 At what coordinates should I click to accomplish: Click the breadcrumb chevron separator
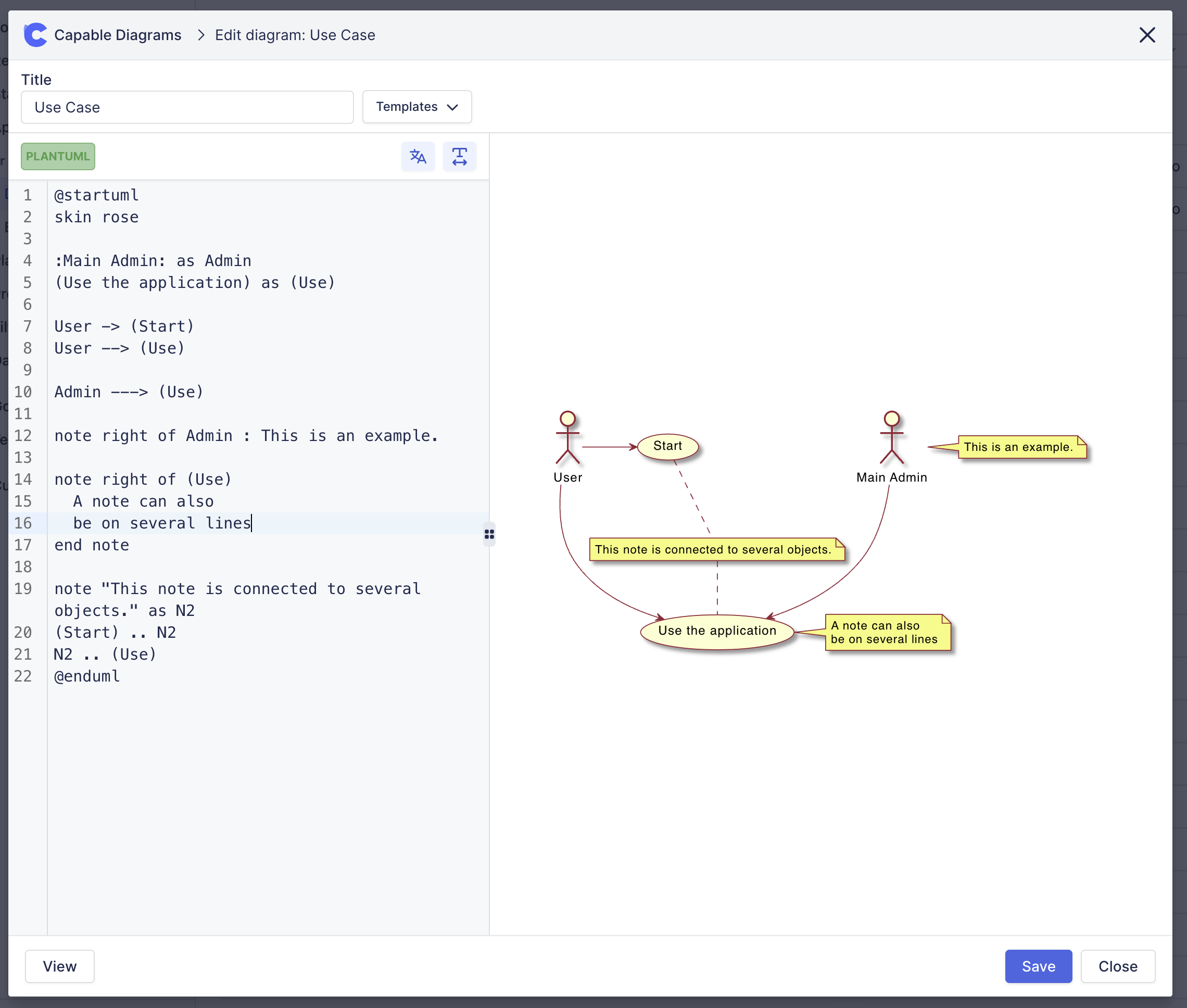click(200, 35)
